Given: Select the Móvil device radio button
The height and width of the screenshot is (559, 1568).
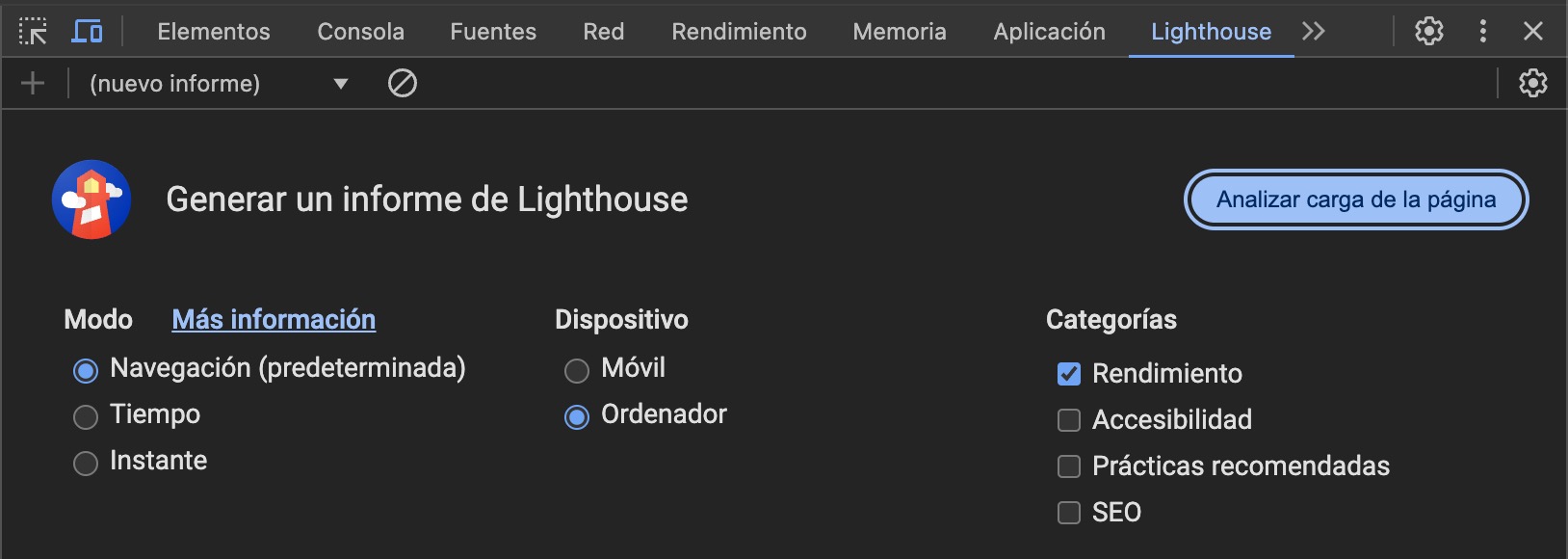Looking at the screenshot, I should click(577, 370).
